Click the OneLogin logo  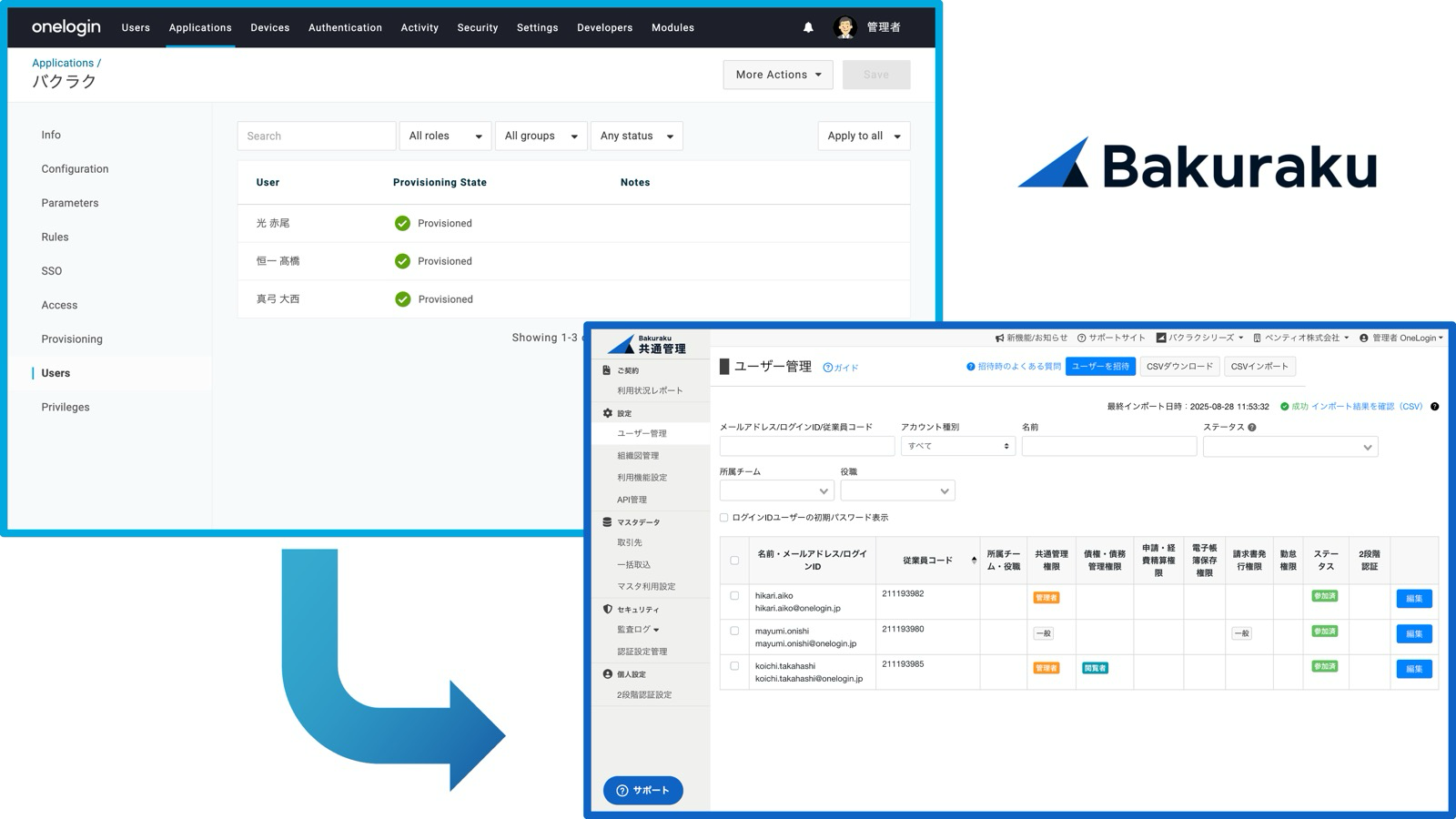coord(66,27)
